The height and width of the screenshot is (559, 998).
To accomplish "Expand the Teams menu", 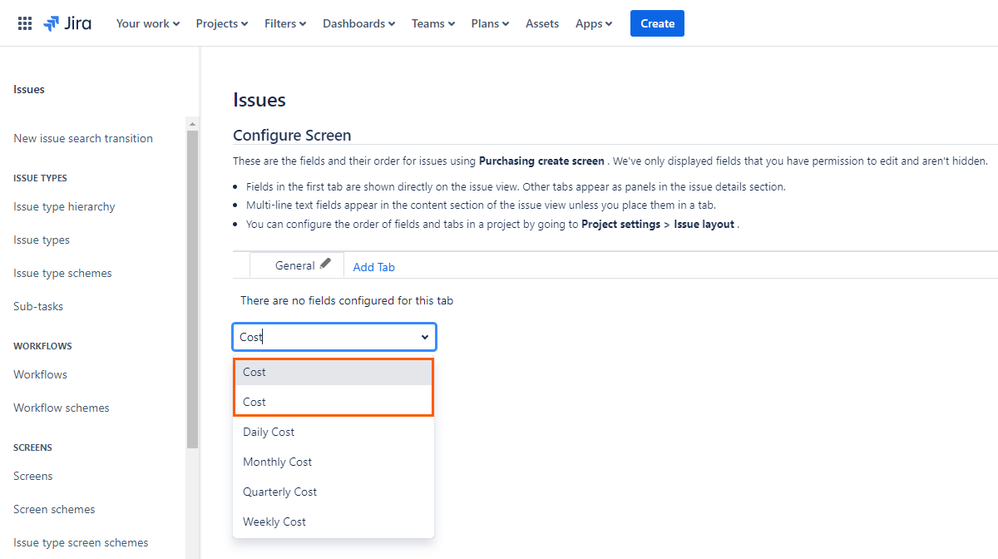I will 433,24.
